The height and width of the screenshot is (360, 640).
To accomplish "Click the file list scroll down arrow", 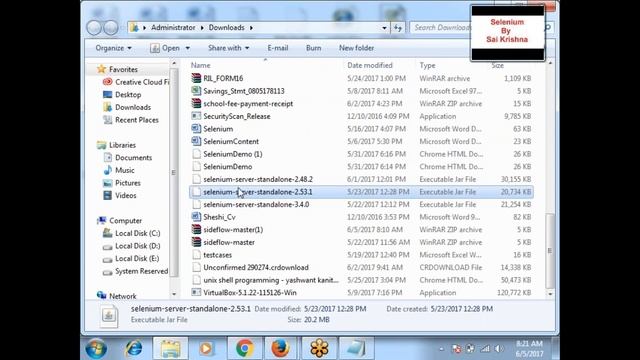I will pyautogui.click(x=550, y=293).
